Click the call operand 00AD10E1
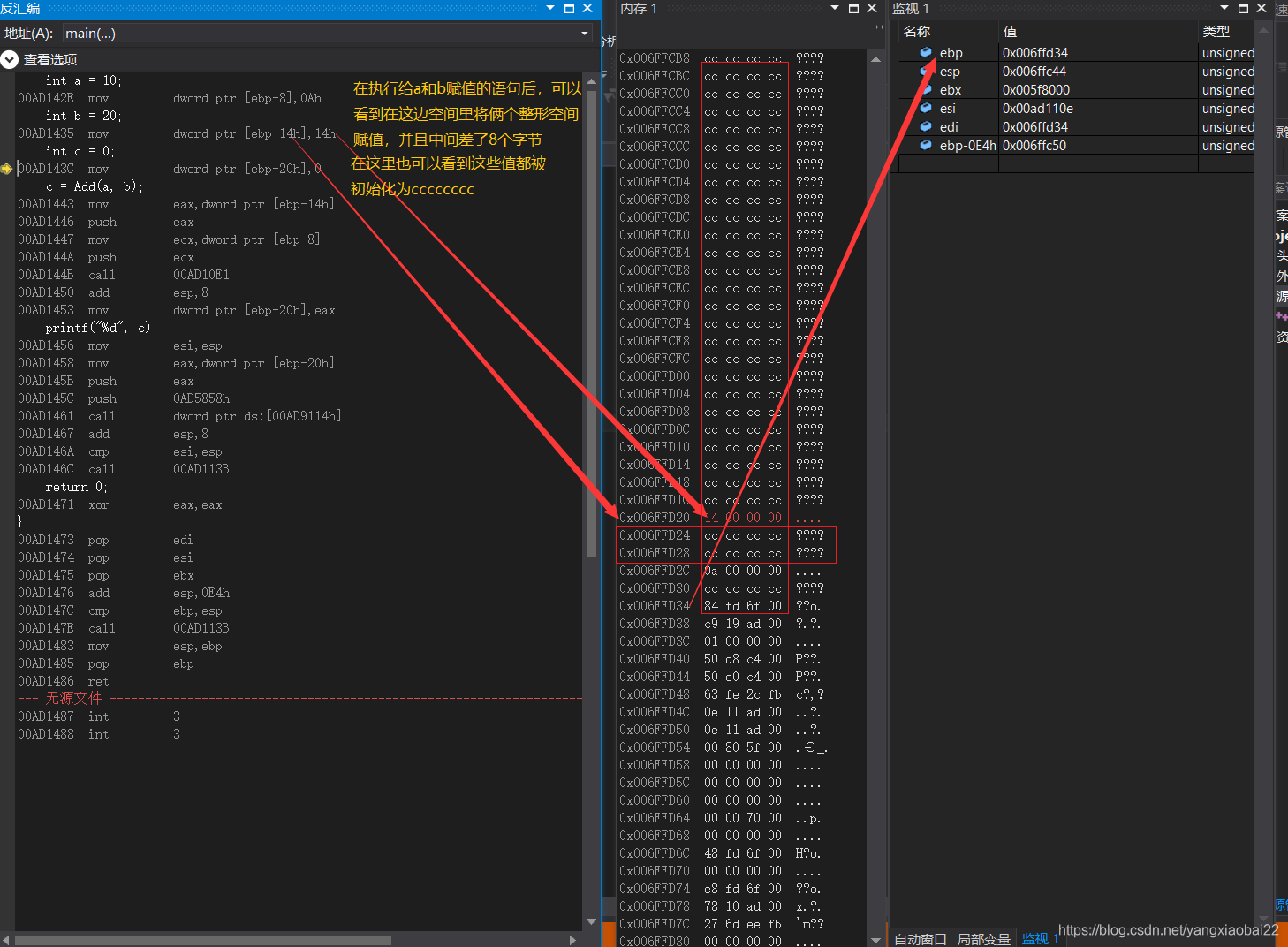Viewport: 1288px width, 947px height. [x=201, y=275]
